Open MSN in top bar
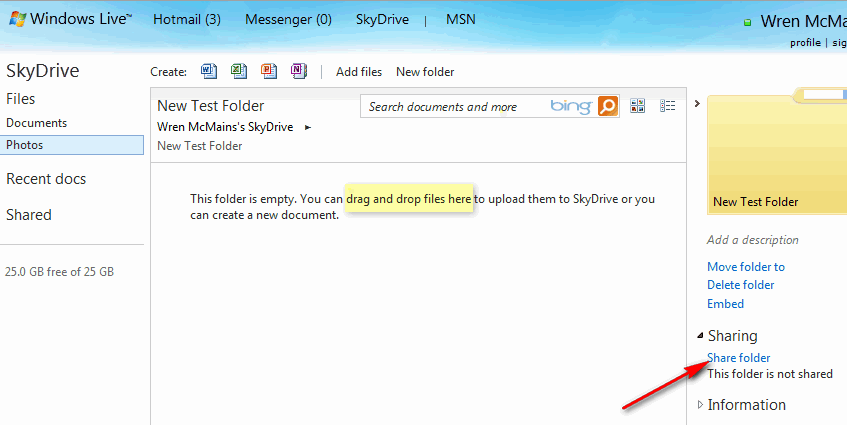This screenshot has height=425, width=847. click(x=461, y=19)
